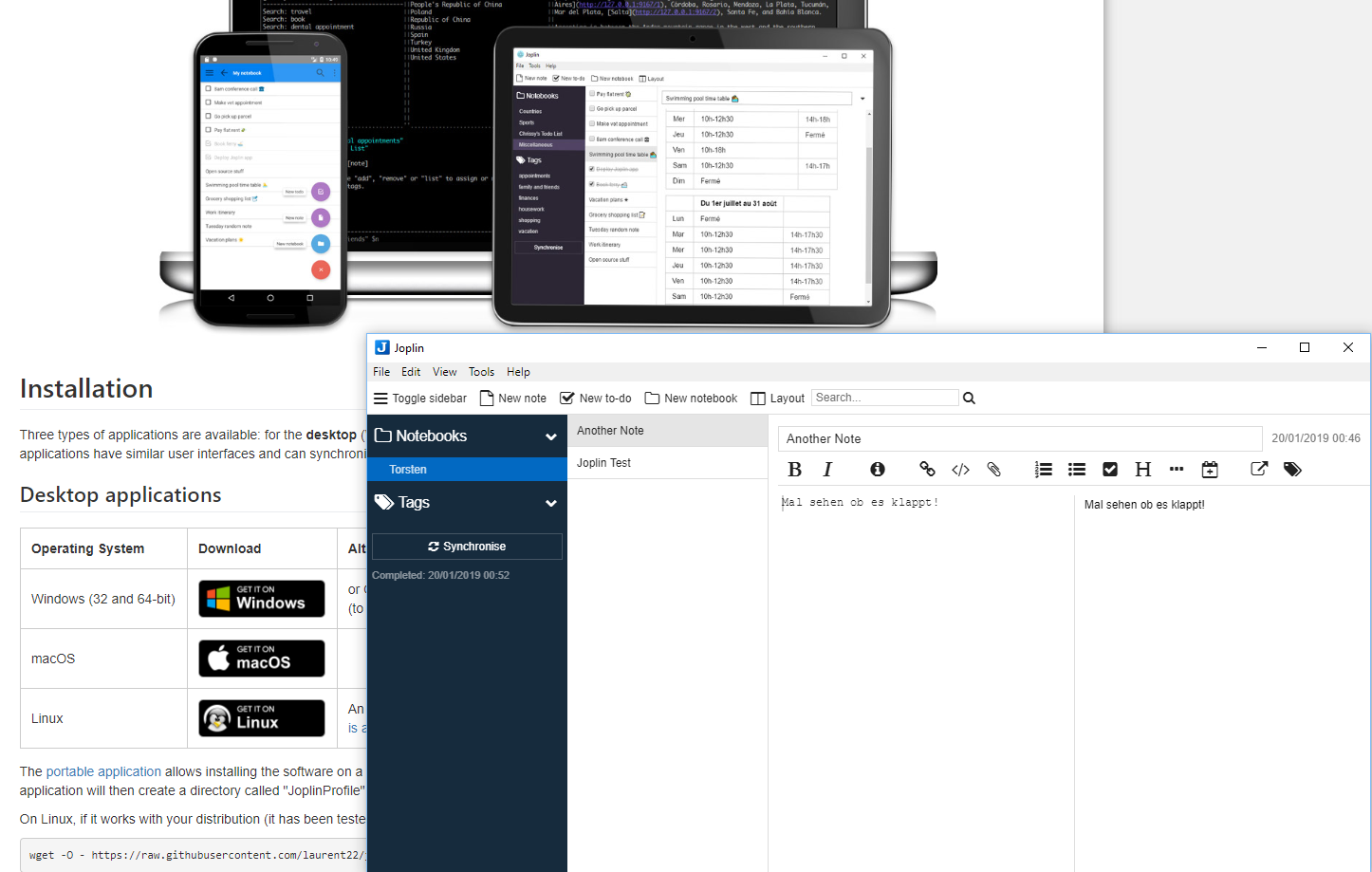Create a New to-do item
This screenshot has height=872, width=1372.
click(596, 399)
